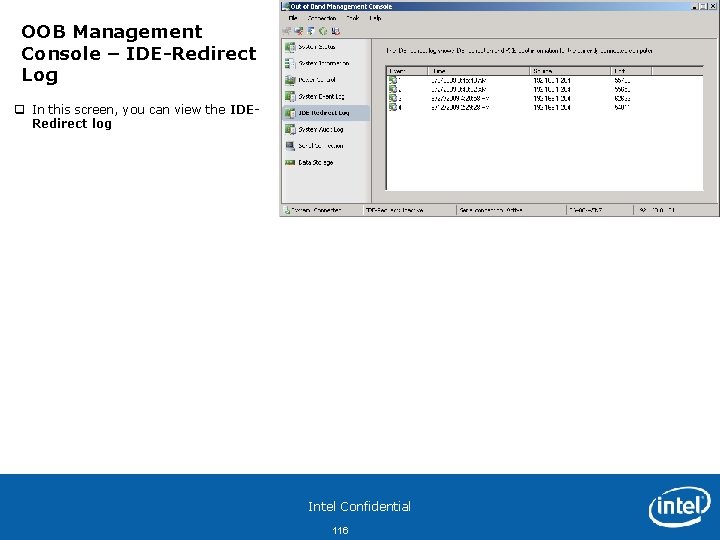Select the Port cell of event 3 row
The image size is (720, 540).
point(622,98)
